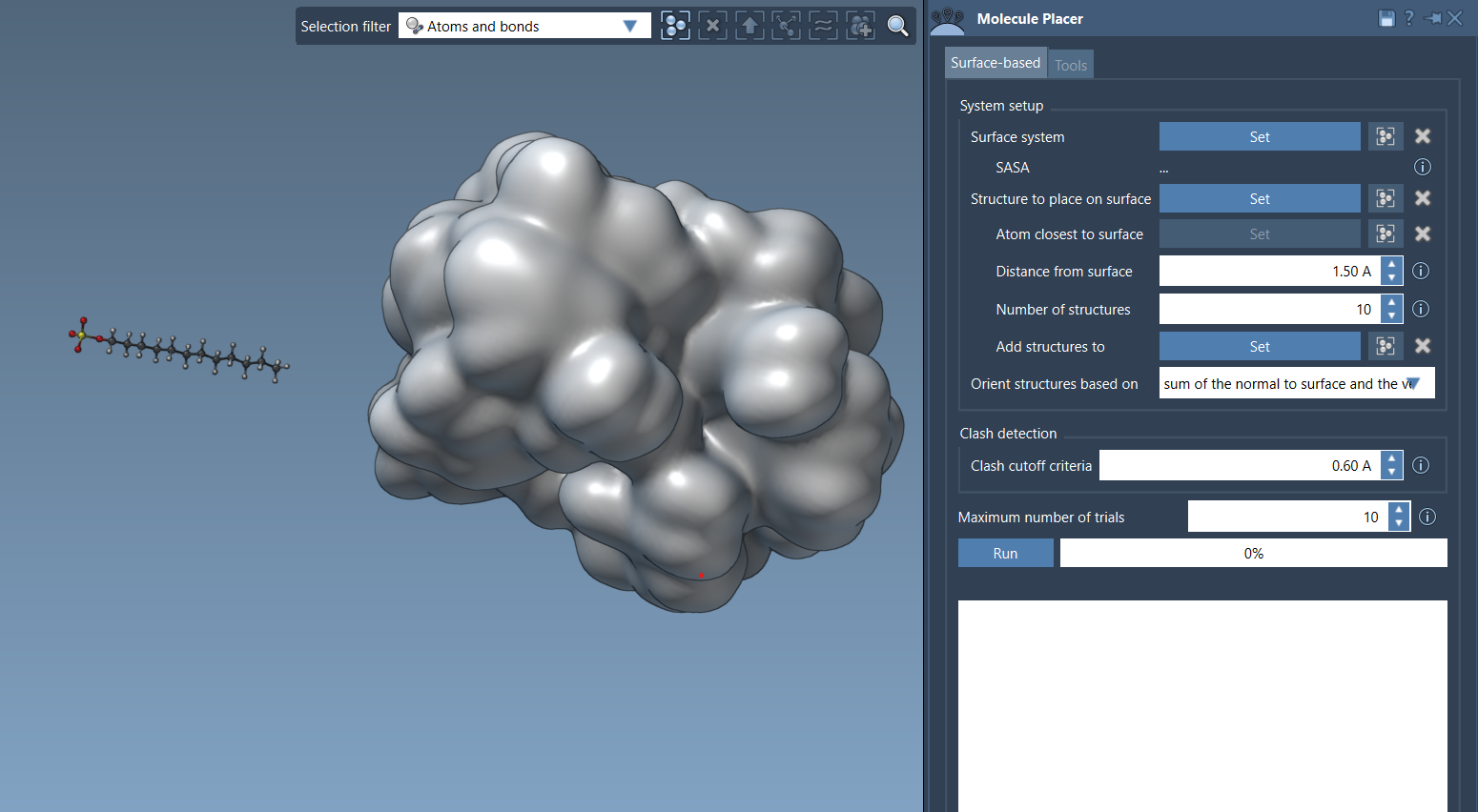This screenshot has width=1478, height=812.
Task: Click the selection icon in the Surface system row
Action: (x=1386, y=136)
